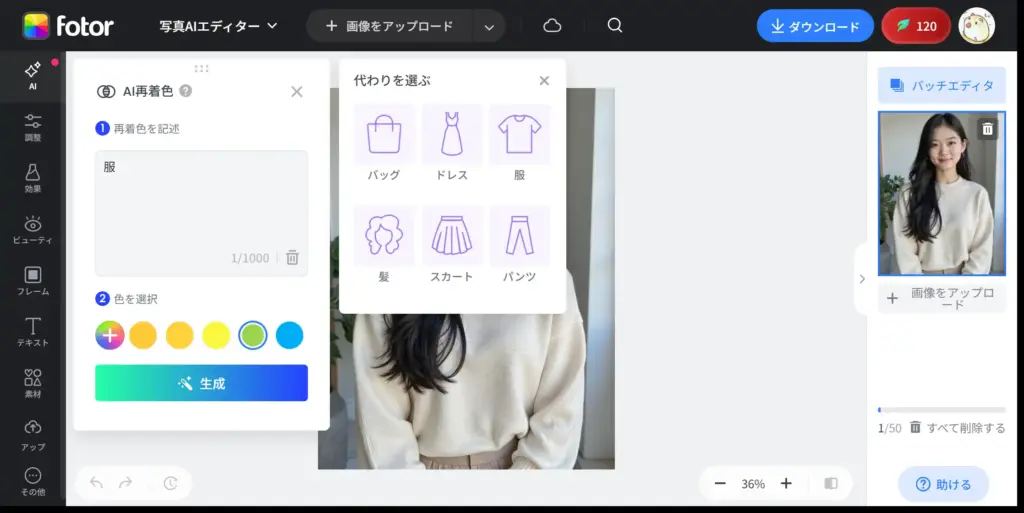
Task: Zoom in with the plus button
Action: (x=786, y=484)
